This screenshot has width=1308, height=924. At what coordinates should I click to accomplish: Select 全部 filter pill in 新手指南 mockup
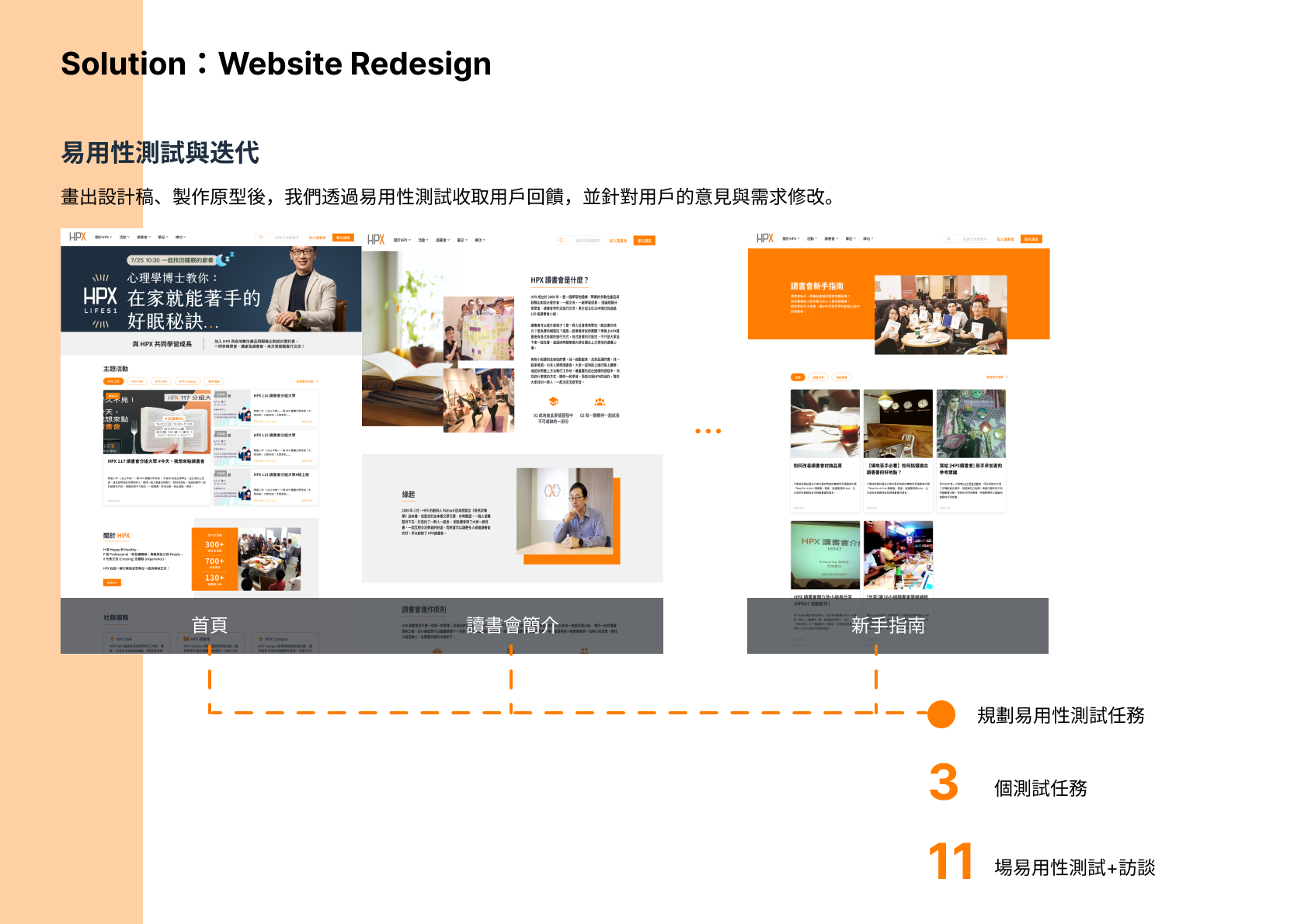click(x=798, y=377)
